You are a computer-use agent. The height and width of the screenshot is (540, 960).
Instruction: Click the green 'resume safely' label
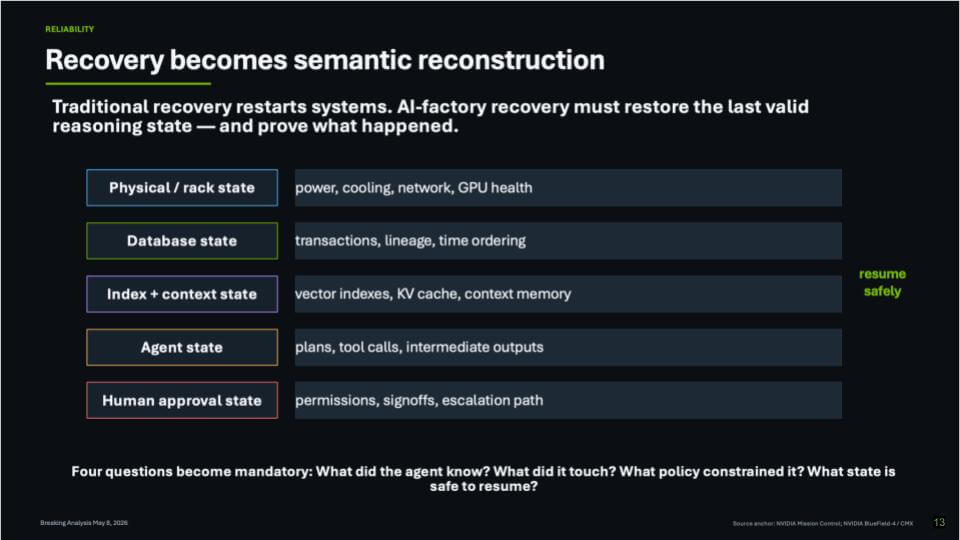click(x=882, y=282)
